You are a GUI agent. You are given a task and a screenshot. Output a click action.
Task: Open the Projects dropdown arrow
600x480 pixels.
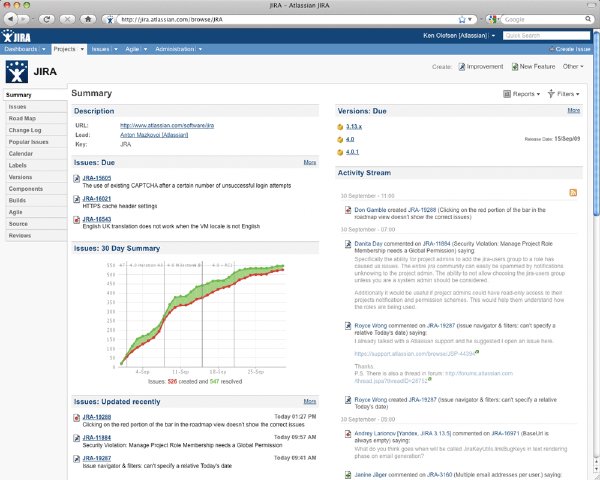pyautogui.click(x=82, y=49)
